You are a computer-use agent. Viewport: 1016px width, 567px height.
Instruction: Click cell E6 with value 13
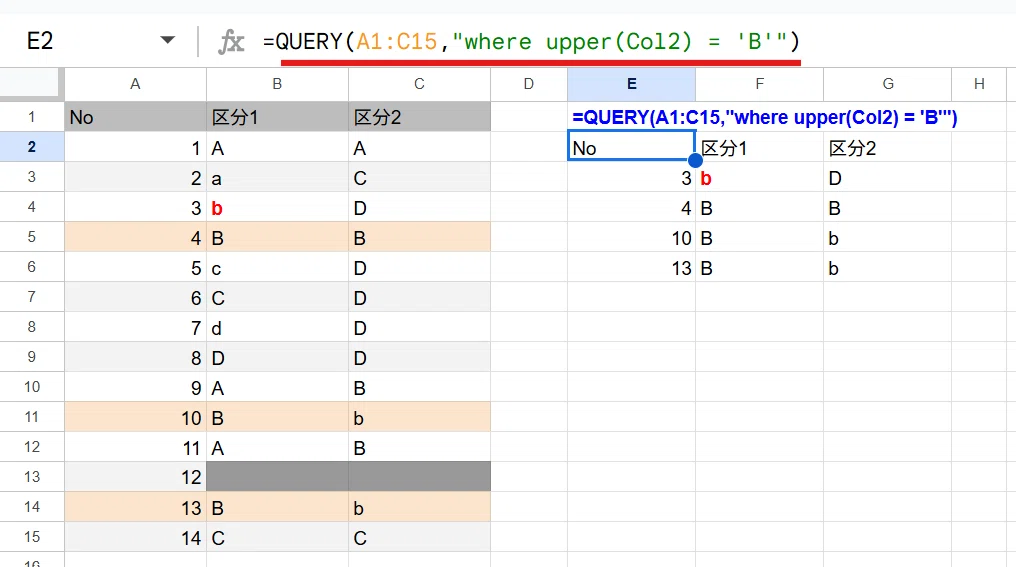(631, 267)
